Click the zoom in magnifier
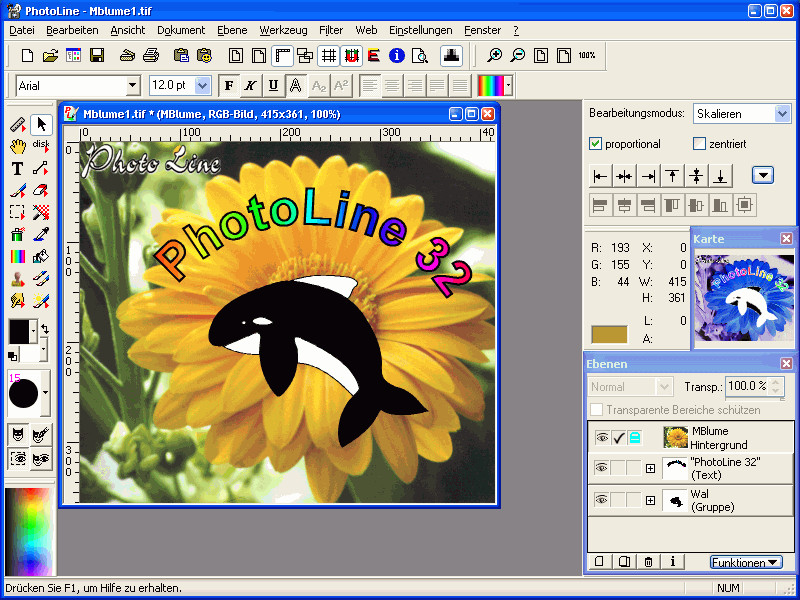800x600 pixels. pyautogui.click(x=494, y=55)
